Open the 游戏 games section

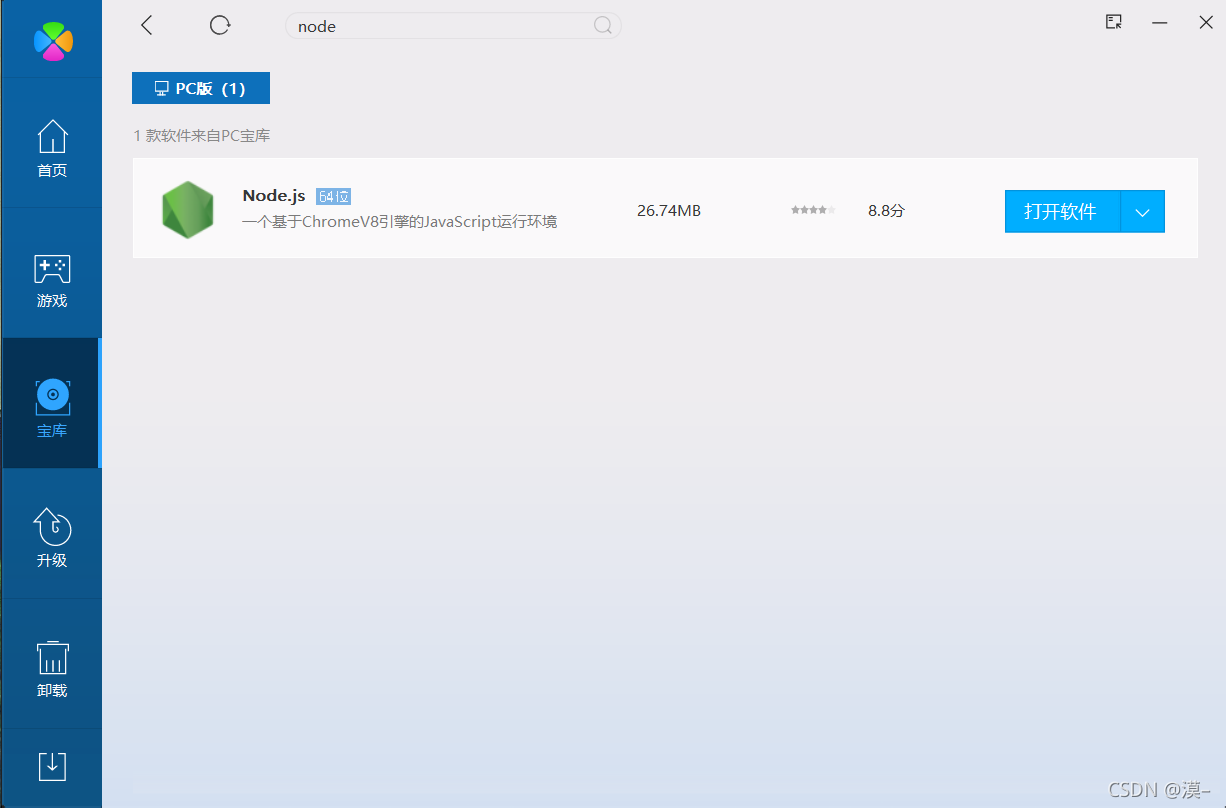[52, 281]
